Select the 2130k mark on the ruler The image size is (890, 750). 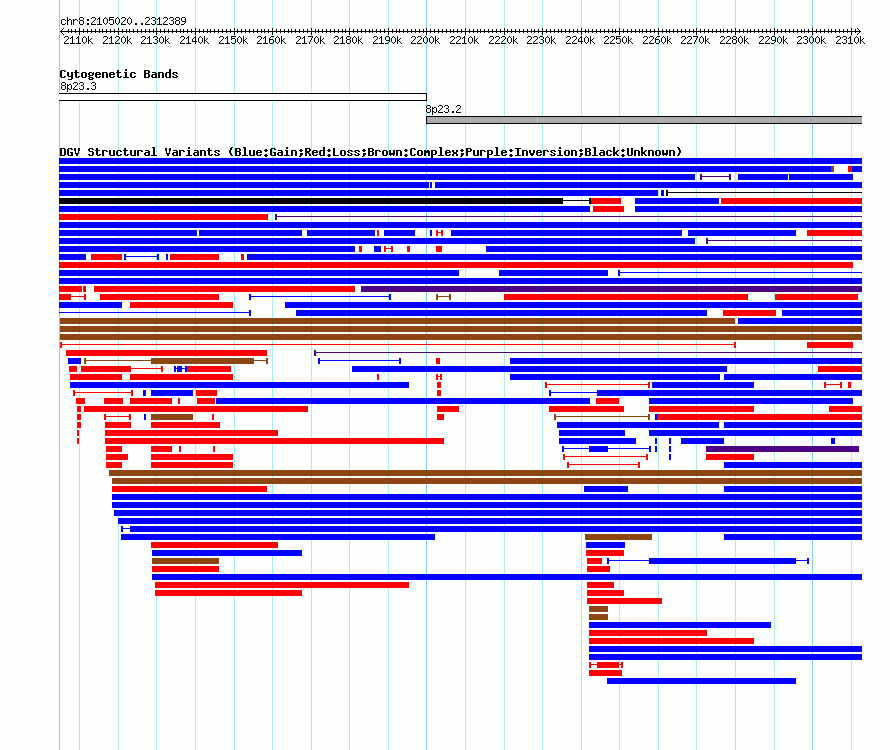coord(155,40)
